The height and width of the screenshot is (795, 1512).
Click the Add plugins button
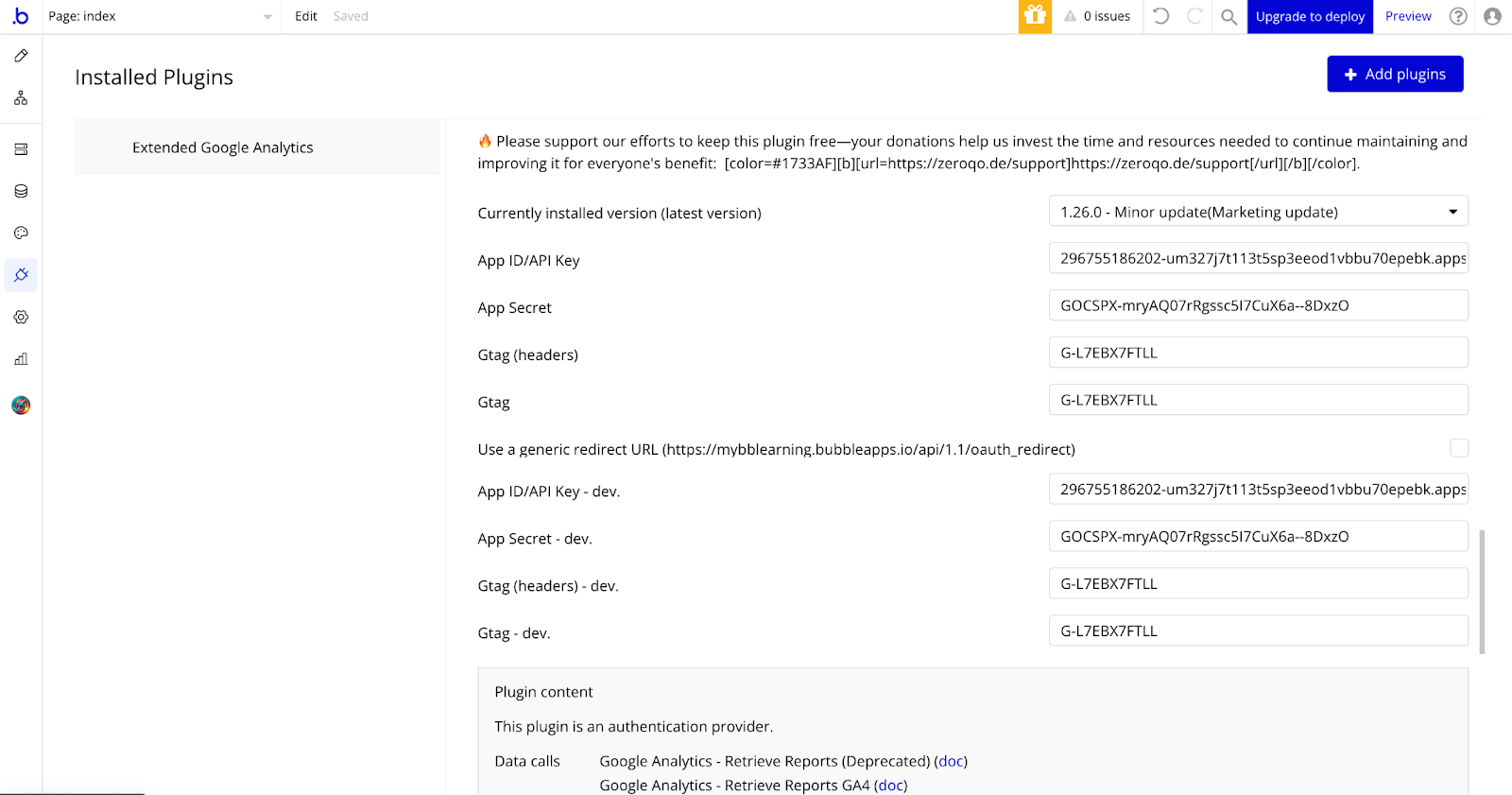[x=1395, y=74]
